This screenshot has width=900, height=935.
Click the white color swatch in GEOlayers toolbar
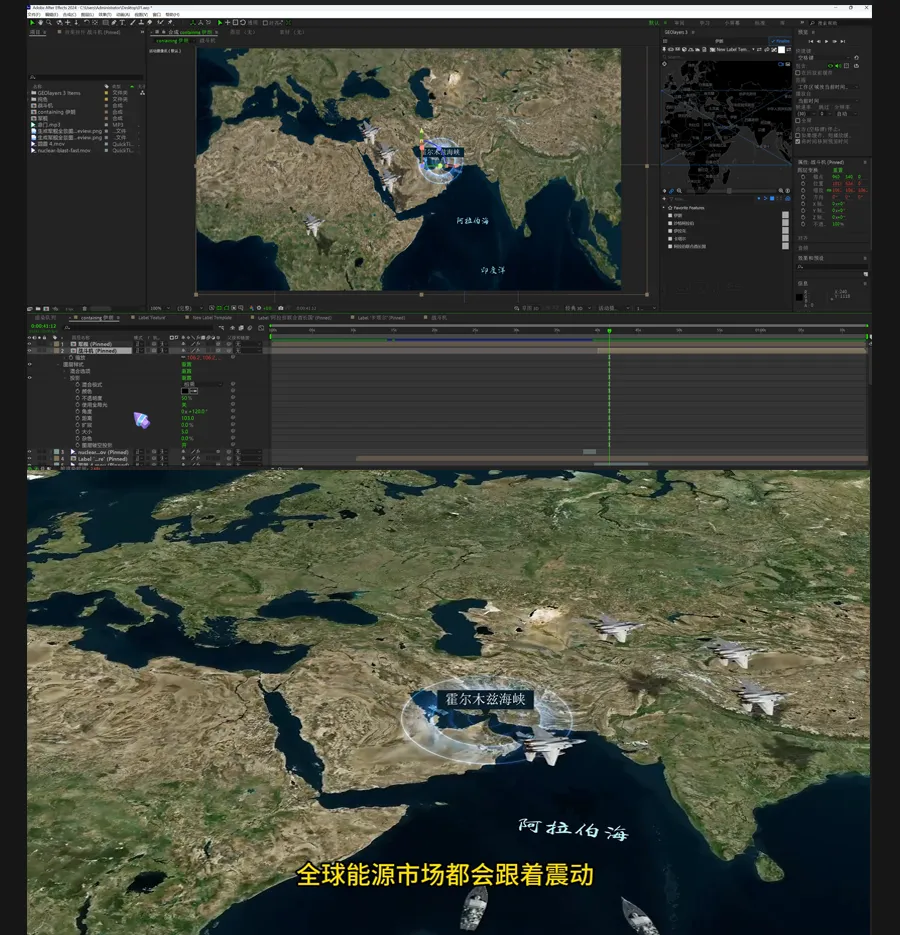point(781,49)
